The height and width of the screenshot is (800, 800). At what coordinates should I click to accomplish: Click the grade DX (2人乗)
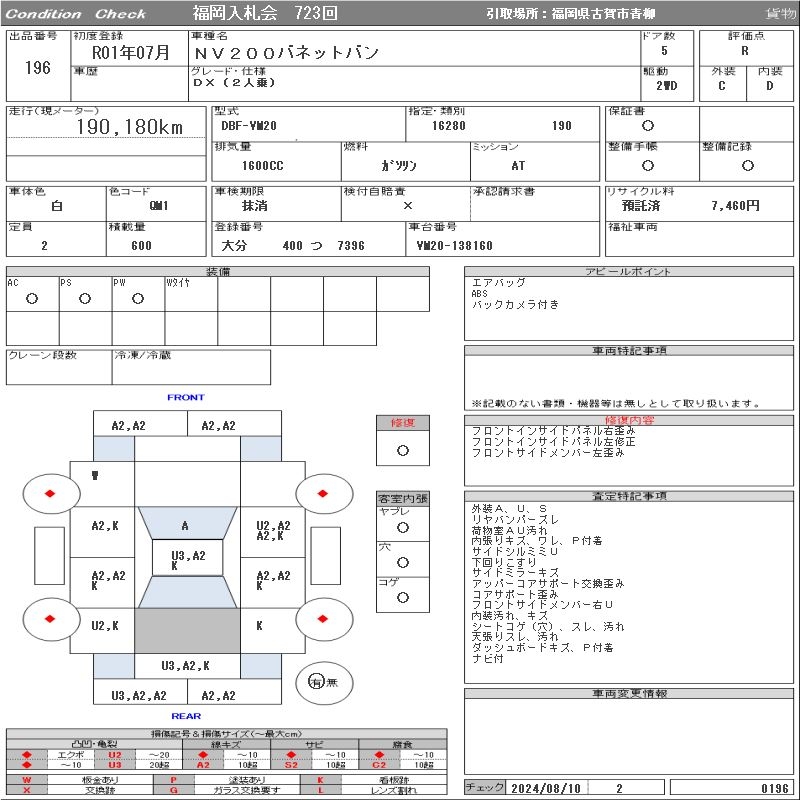tap(234, 82)
